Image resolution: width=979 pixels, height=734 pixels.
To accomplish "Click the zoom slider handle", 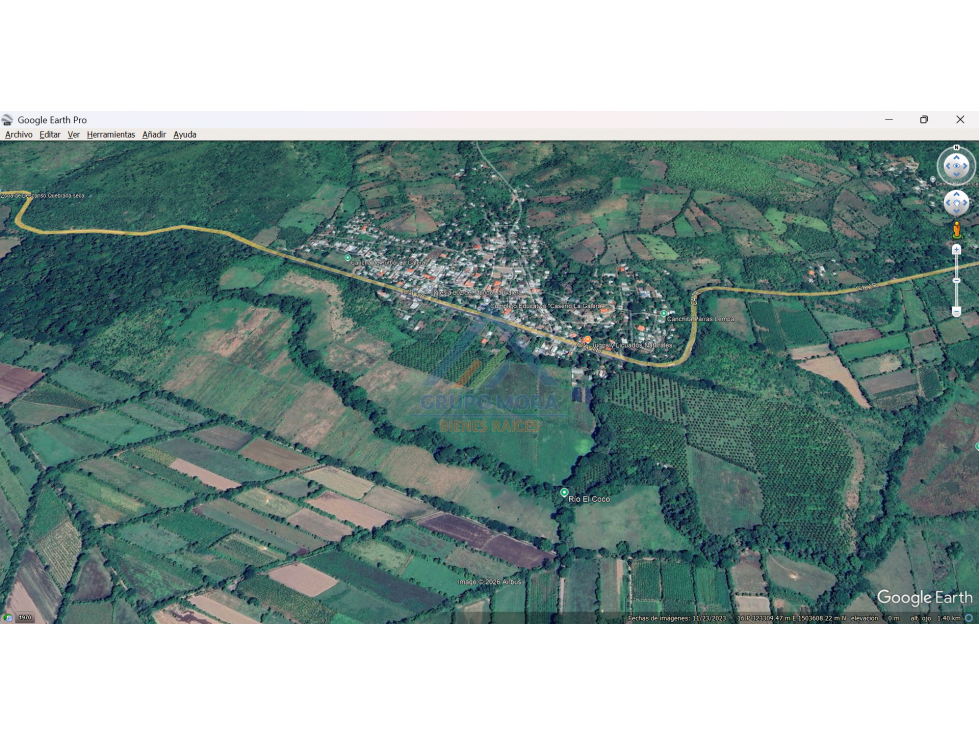I will pos(957,280).
